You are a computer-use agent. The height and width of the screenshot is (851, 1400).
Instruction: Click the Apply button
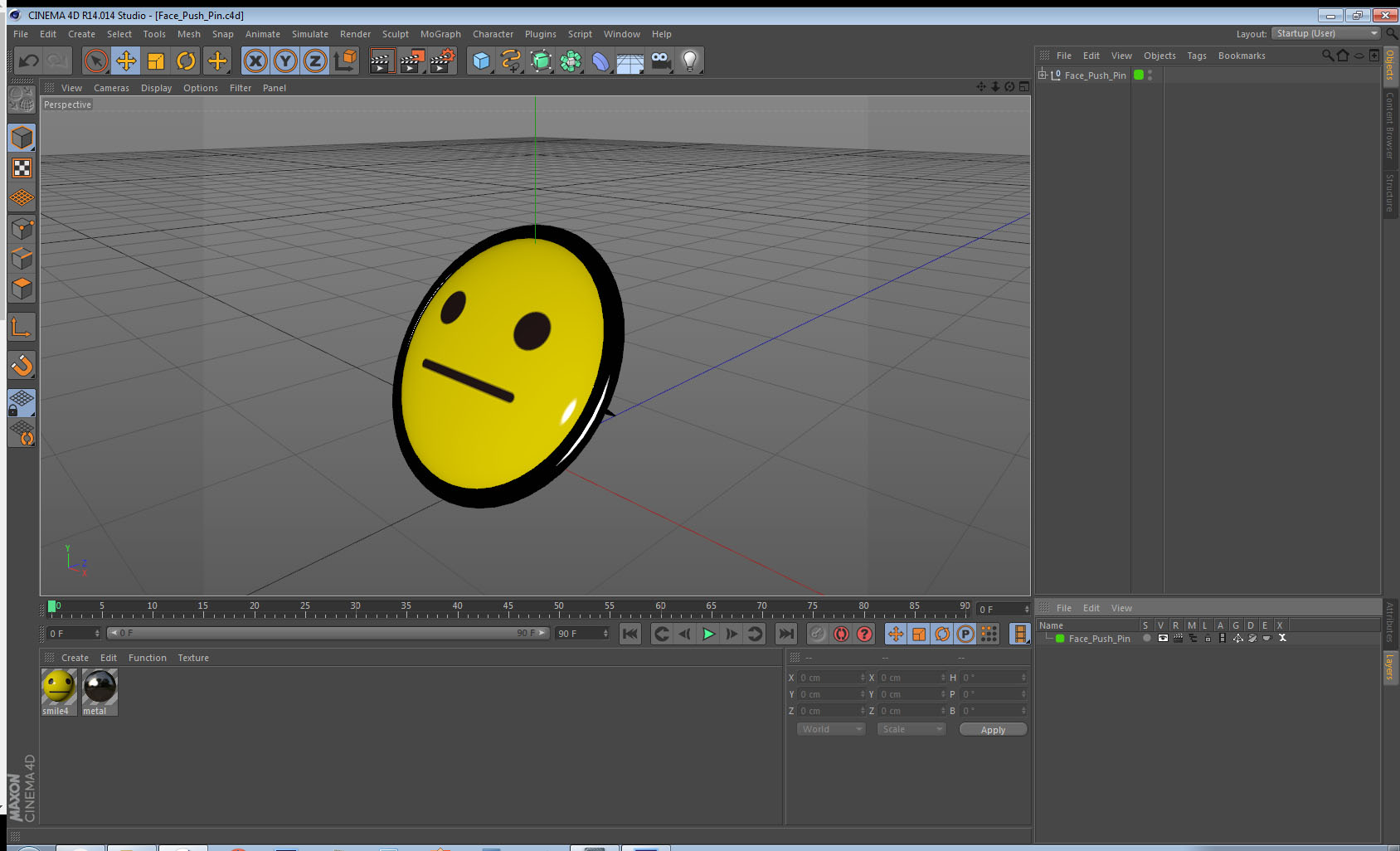(x=993, y=729)
